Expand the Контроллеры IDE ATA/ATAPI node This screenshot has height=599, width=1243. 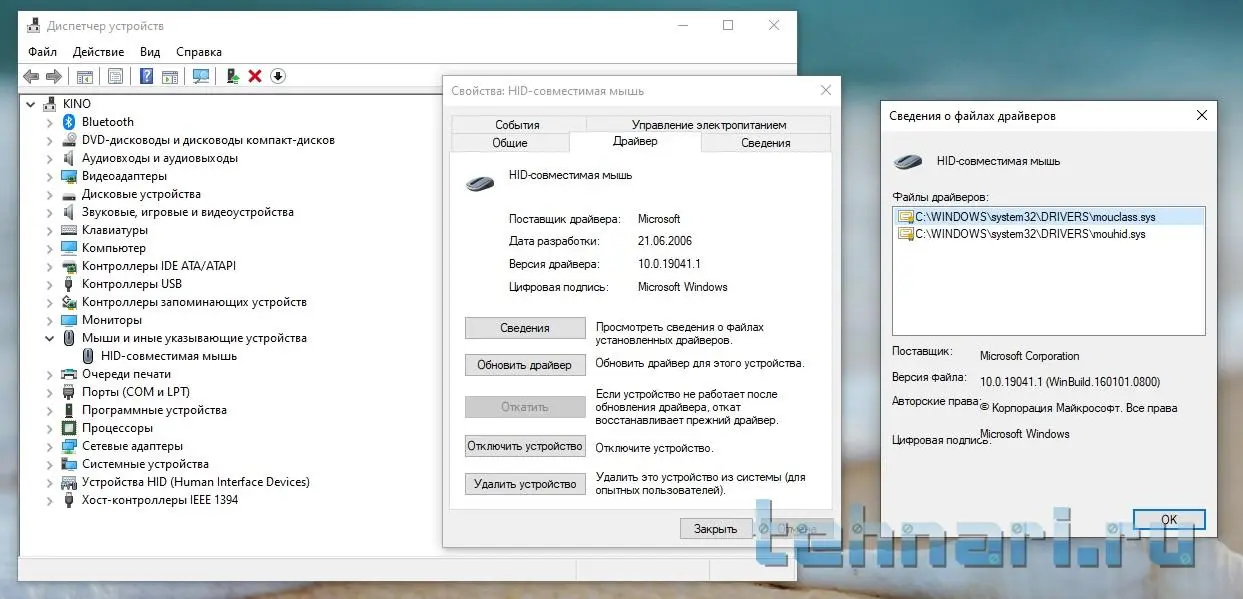(50, 266)
